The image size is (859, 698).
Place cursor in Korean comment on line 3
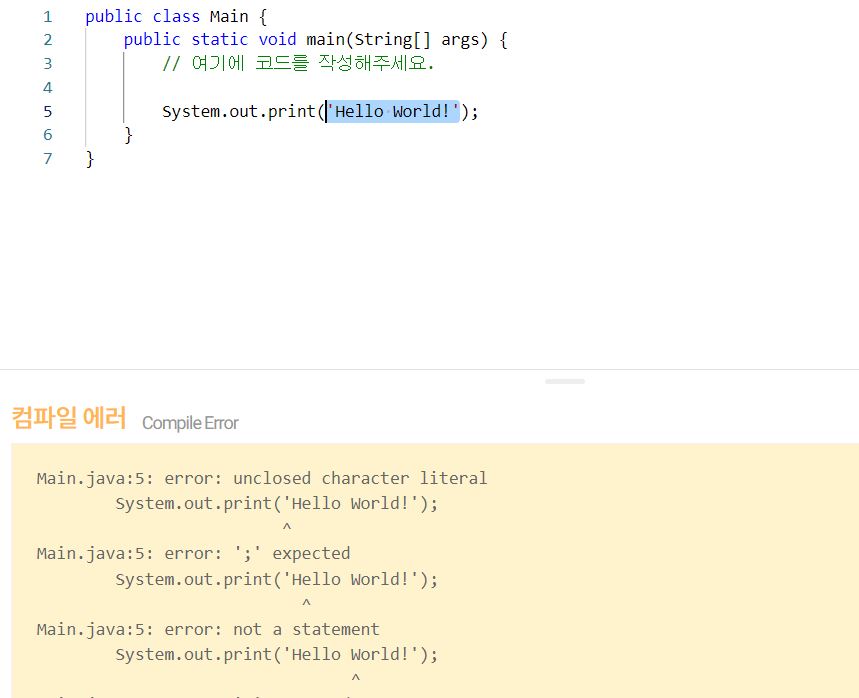[x=298, y=63]
